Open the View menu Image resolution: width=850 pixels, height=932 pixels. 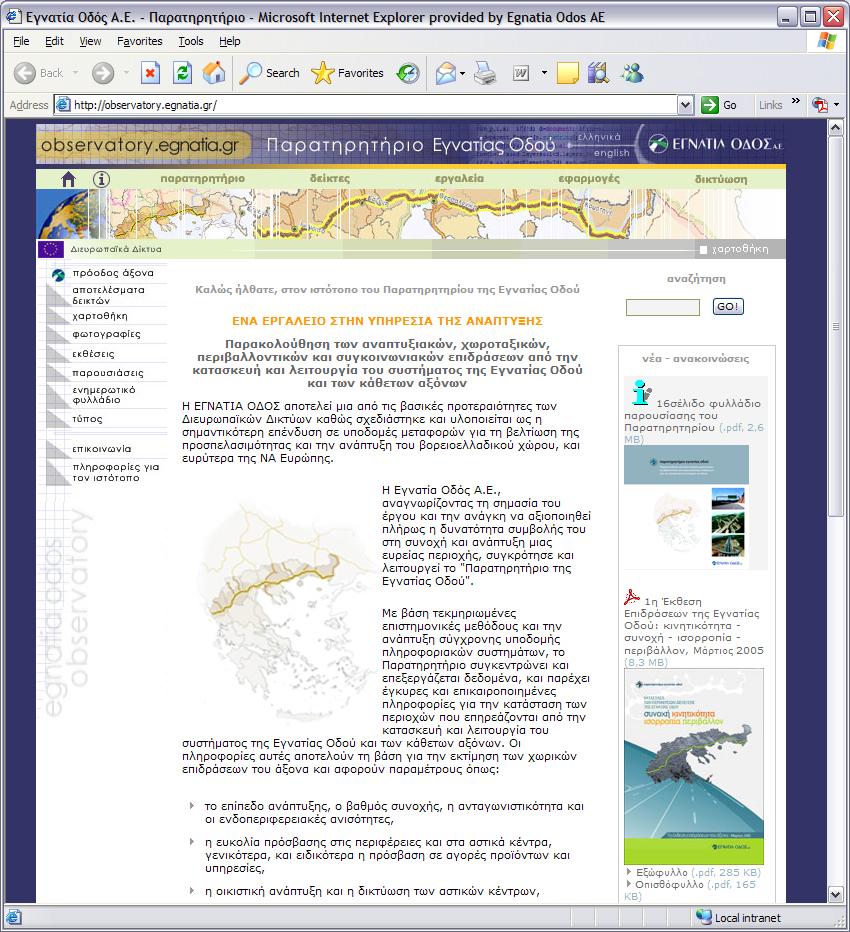(x=90, y=41)
